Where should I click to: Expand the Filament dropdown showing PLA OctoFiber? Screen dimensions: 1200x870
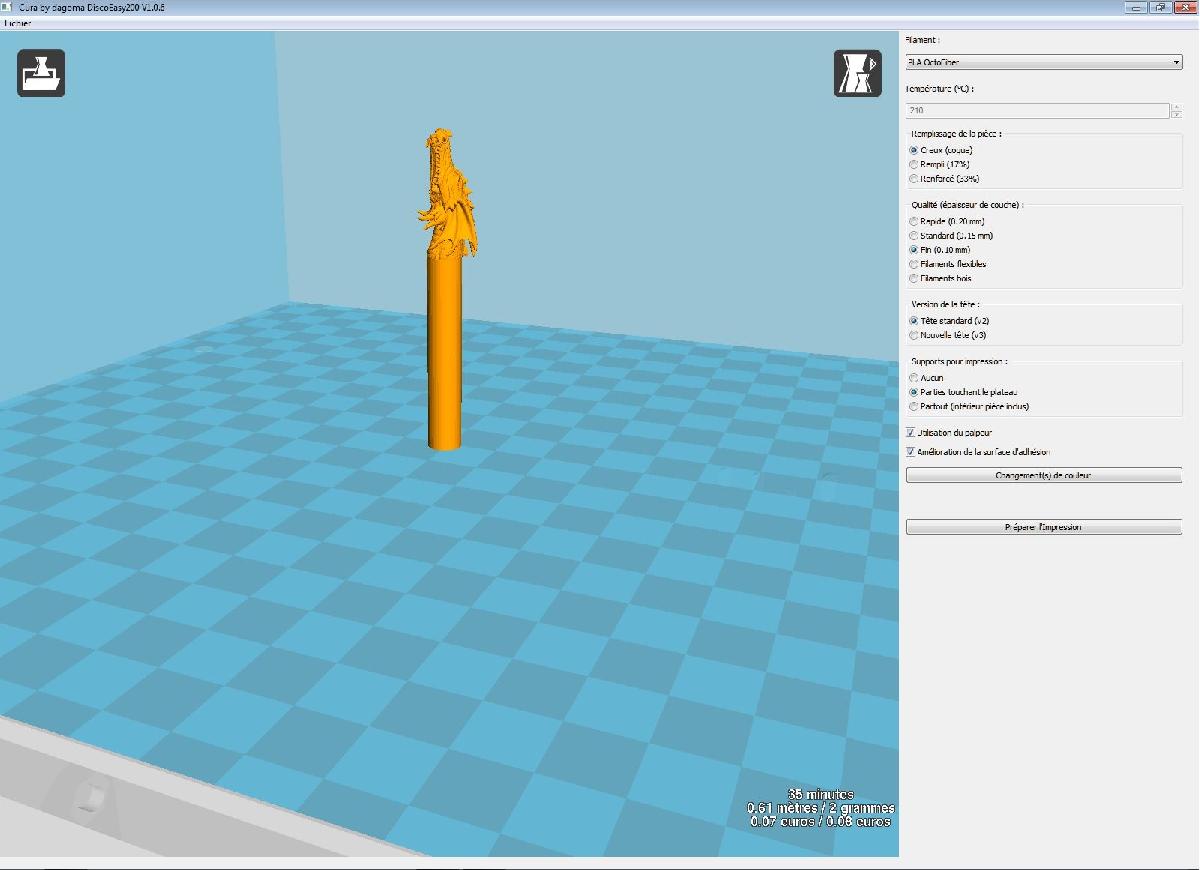1043,62
